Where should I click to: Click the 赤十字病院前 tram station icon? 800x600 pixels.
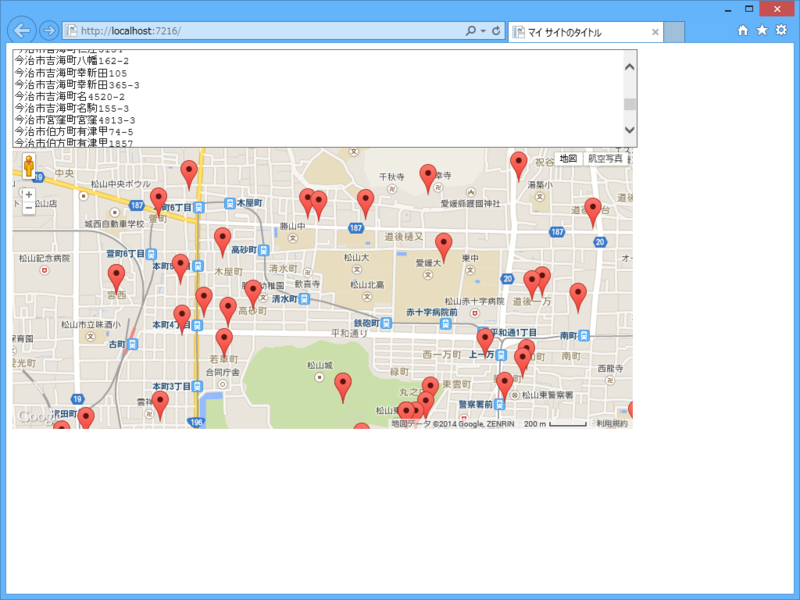click(x=445, y=323)
